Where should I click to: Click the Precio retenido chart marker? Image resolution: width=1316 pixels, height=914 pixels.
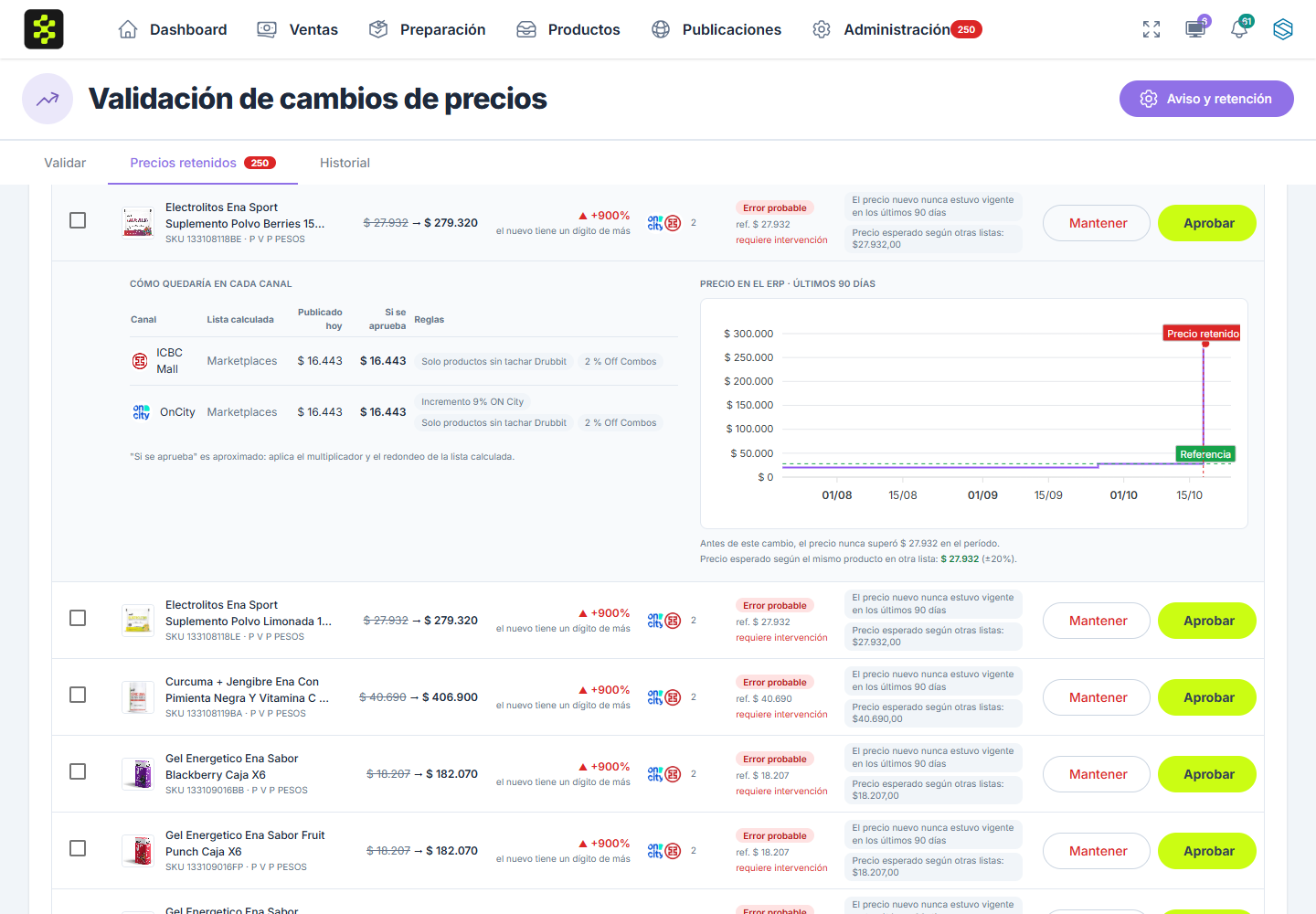point(1203,334)
